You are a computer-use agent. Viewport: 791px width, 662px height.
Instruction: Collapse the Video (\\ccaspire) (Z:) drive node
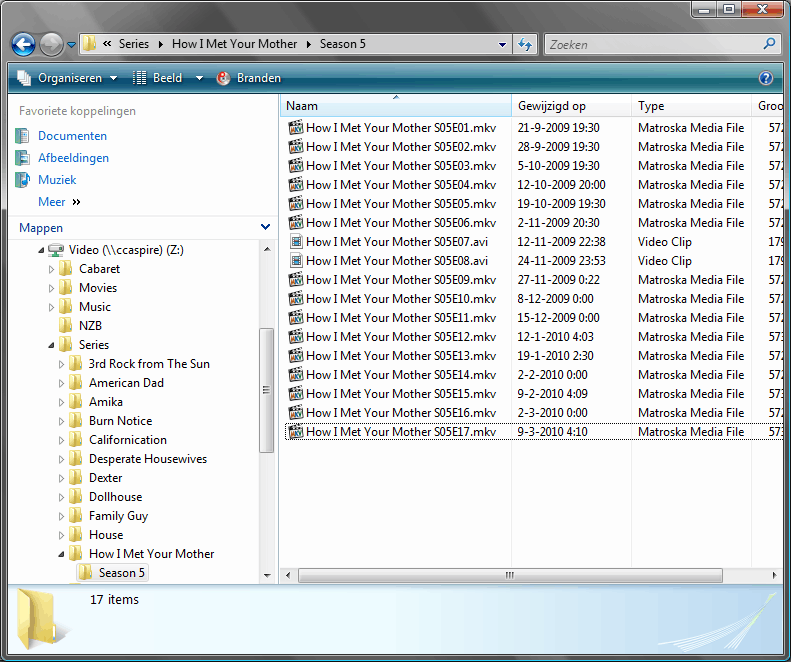41,250
